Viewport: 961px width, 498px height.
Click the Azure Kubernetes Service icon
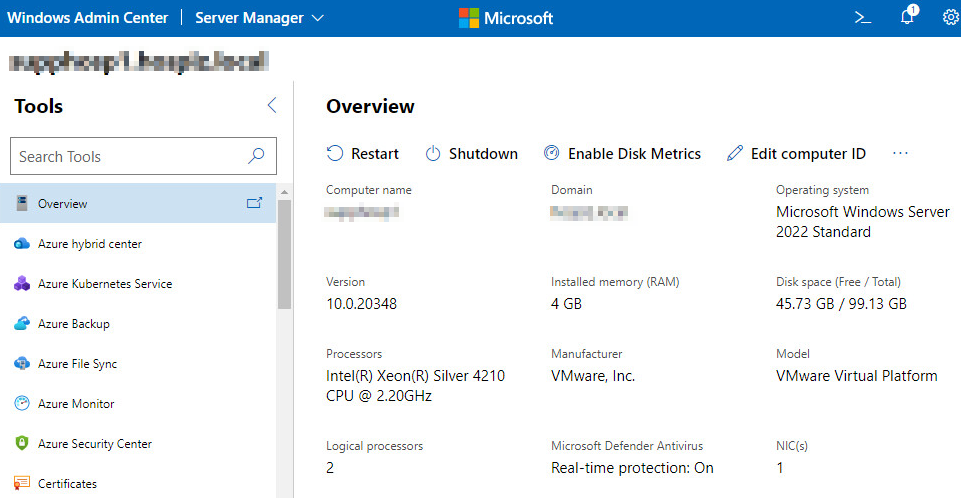tap(21, 284)
